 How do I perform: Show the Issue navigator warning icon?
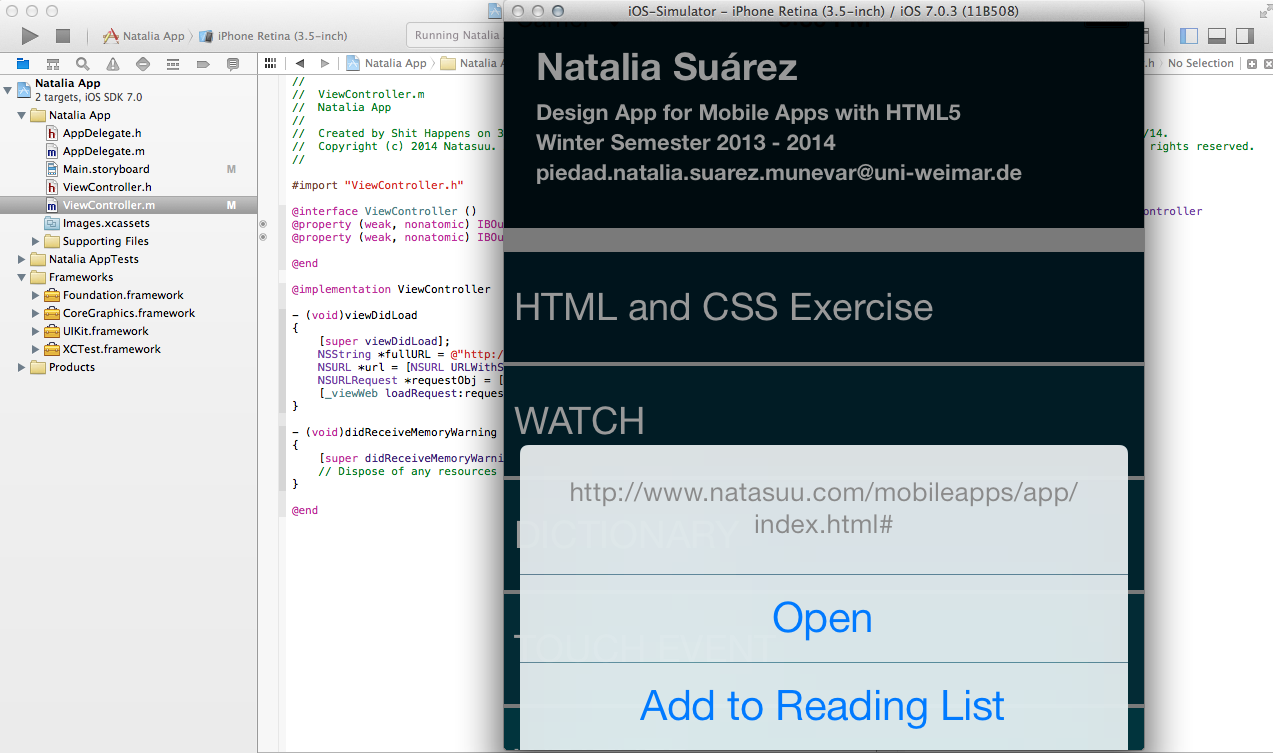[x=113, y=64]
